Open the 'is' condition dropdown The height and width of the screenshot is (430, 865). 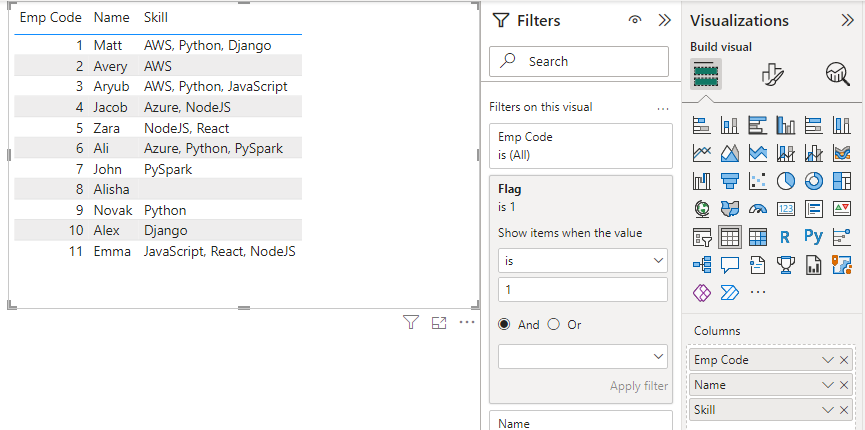coord(583,261)
